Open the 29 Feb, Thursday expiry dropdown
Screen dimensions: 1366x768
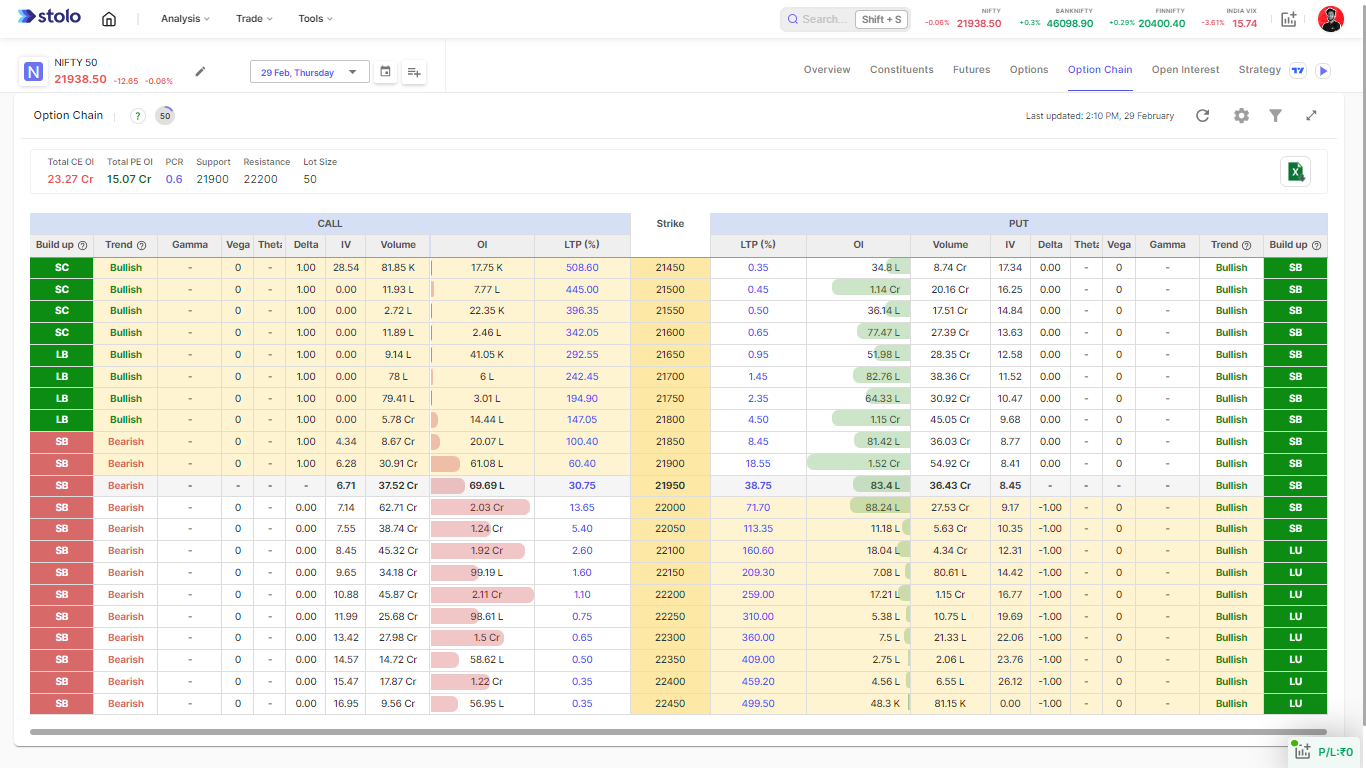(x=309, y=72)
